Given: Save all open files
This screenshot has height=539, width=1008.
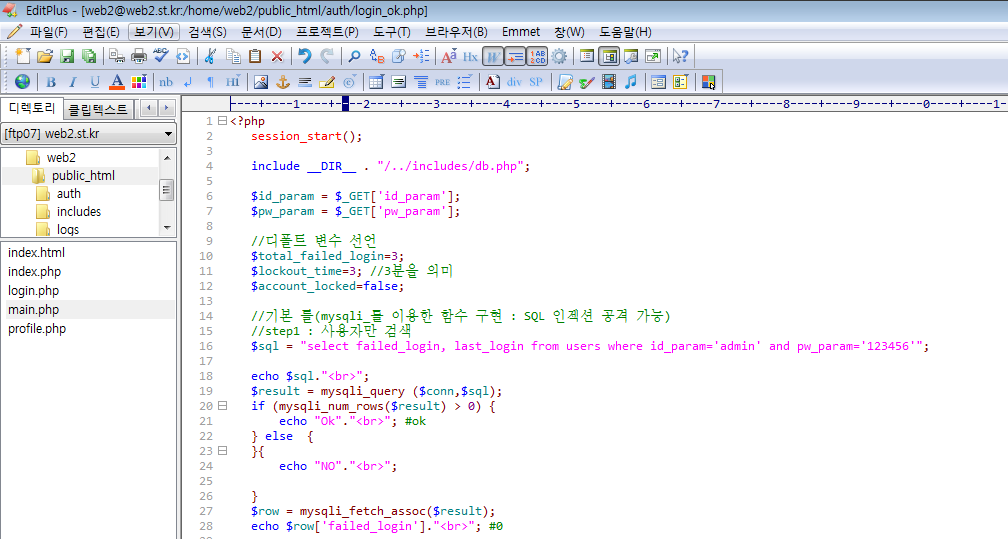Looking at the screenshot, I should tap(89, 57).
